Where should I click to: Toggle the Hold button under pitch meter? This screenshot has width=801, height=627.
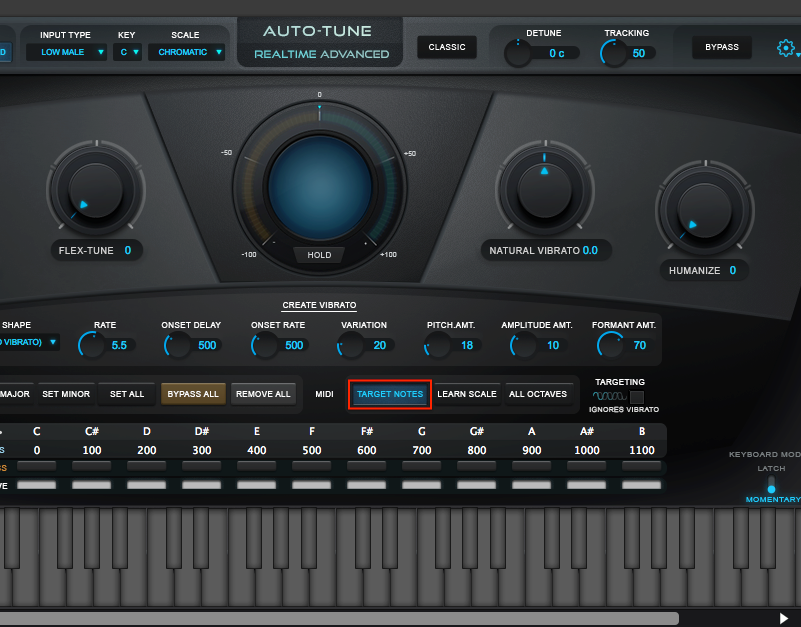319,254
